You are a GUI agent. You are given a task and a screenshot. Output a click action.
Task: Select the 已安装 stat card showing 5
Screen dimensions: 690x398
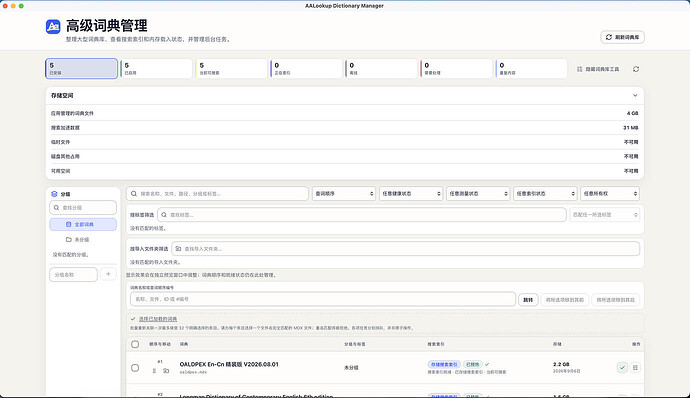pyautogui.click(x=81, y=69)
